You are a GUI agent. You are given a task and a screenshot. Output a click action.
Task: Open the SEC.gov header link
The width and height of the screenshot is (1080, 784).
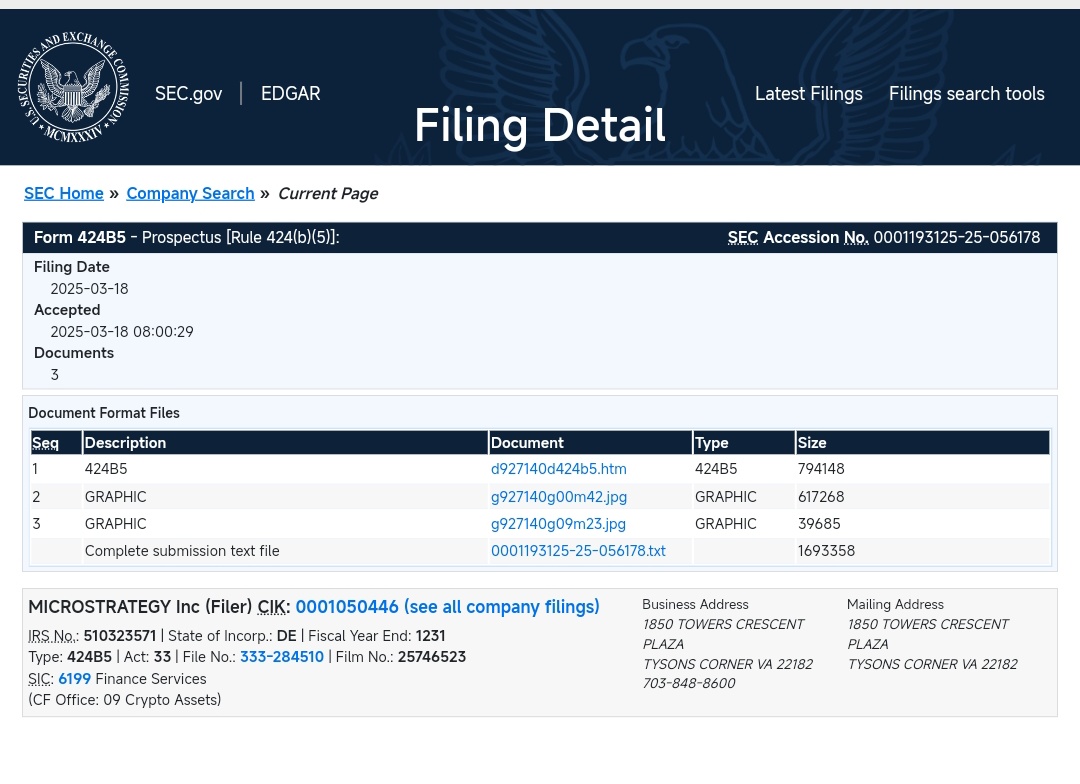click(x=188, y=94)
